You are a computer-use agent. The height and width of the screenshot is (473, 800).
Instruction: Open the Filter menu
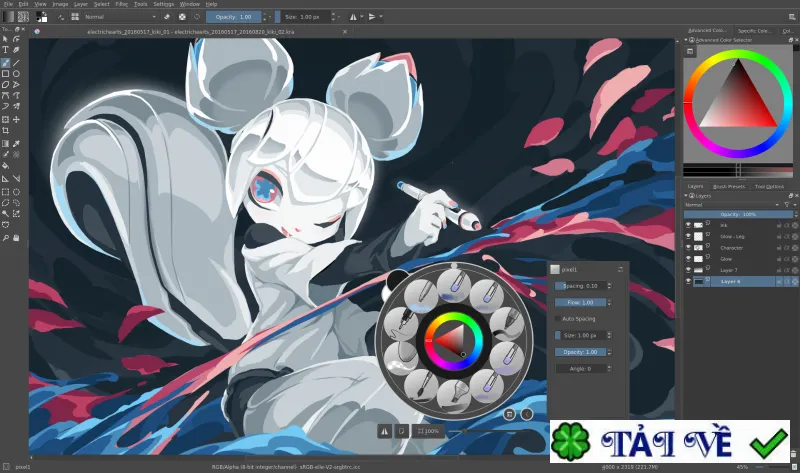(x=121, y=4)
